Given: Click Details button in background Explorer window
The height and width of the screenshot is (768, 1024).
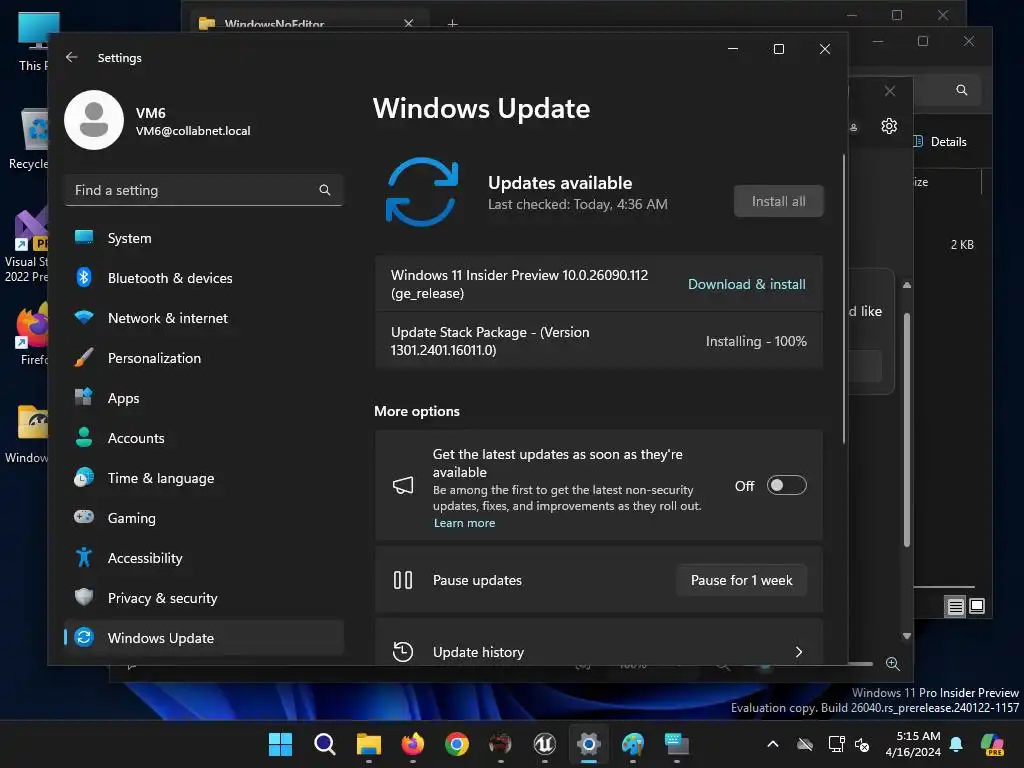Looking at the screenshot, I should 940,142.
